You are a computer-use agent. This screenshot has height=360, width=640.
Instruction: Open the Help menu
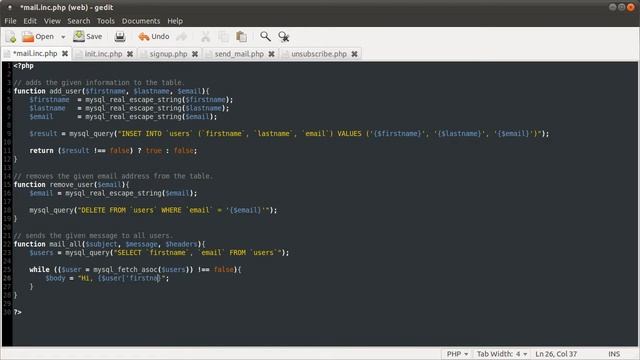[175, 21]
